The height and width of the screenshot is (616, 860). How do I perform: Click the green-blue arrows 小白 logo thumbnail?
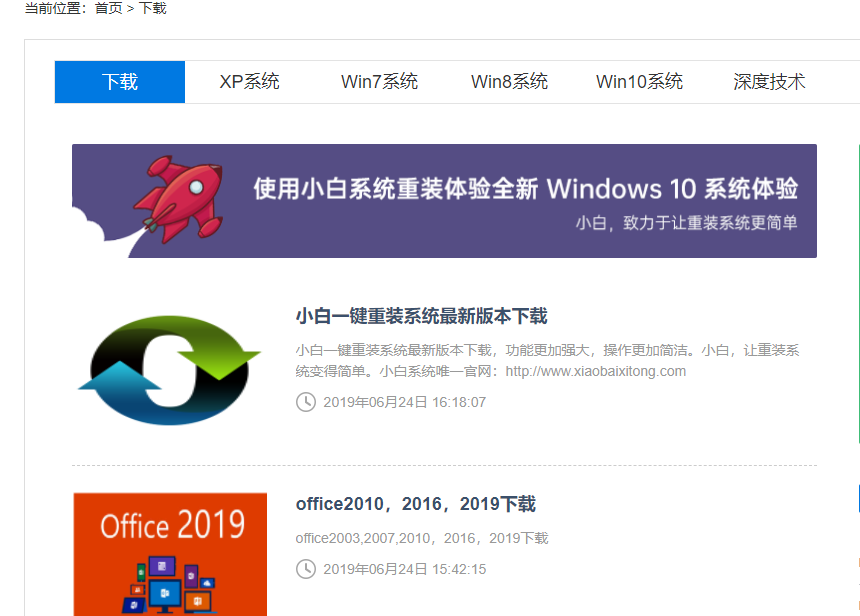pos(169,370)
